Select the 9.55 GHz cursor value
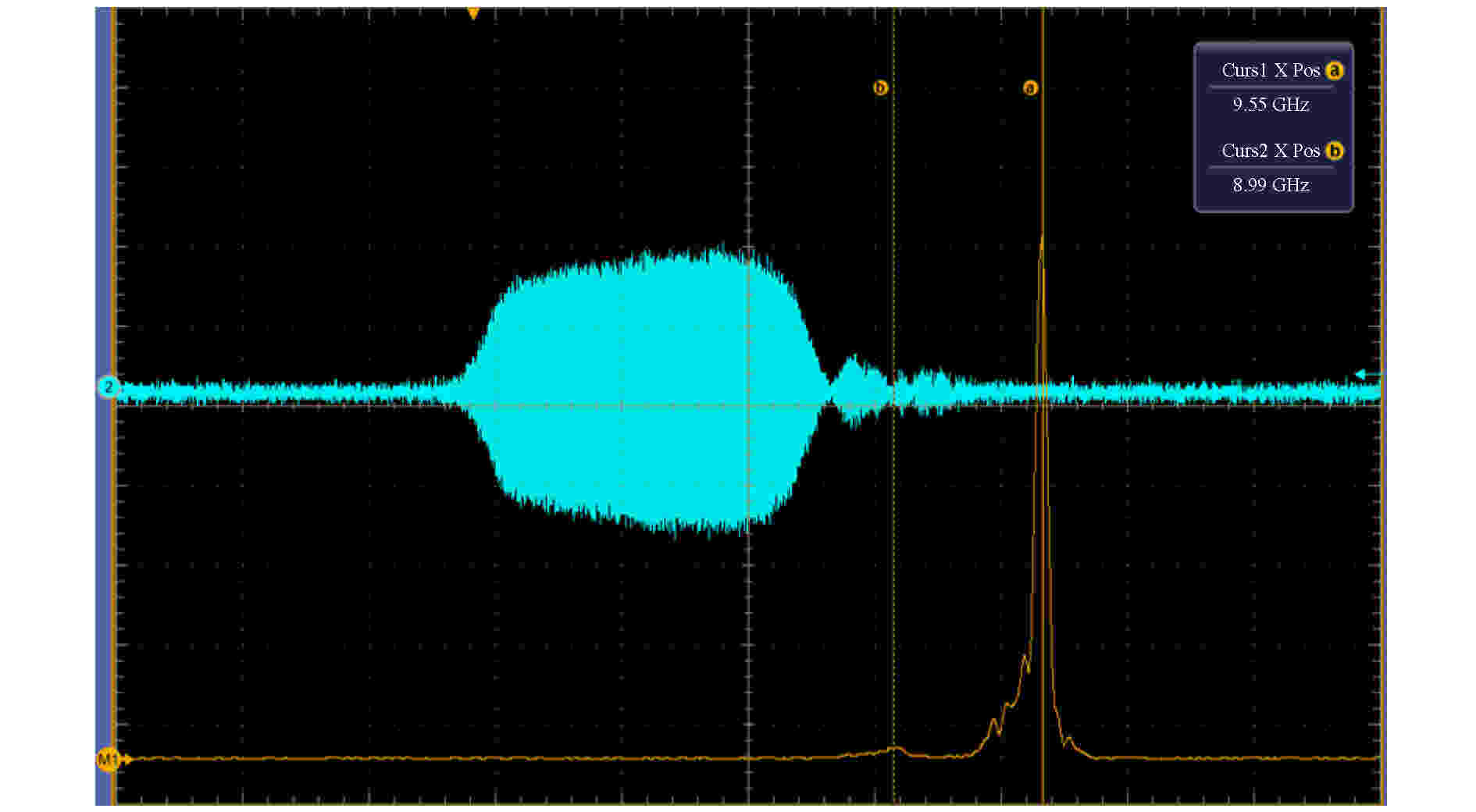 [x=1271, y=105]
